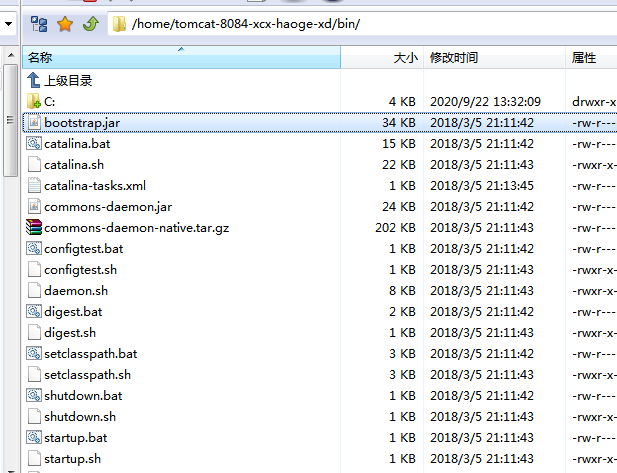617x473 pixels.
Task: Select the 上级目录 entry text
Action: tap(68, 81)
